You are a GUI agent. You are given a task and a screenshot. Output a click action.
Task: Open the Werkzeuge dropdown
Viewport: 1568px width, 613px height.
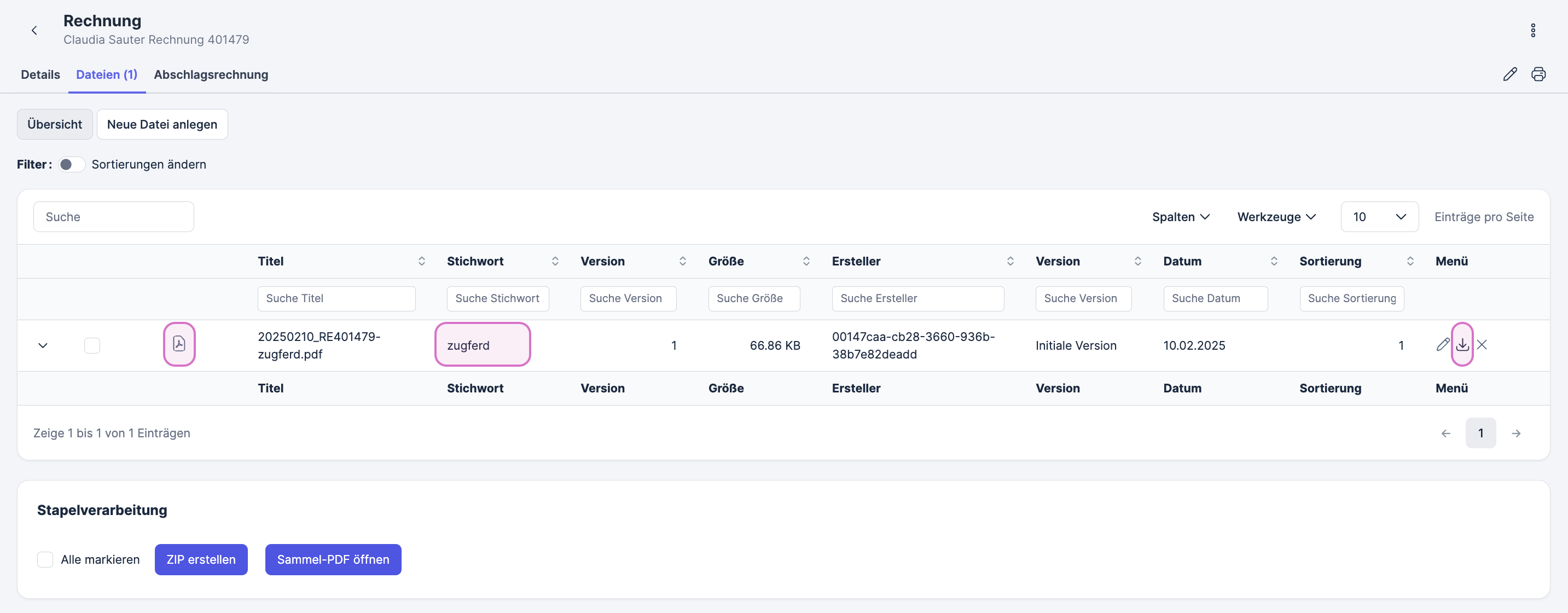pyautogui.click(x=1276, y=217)
